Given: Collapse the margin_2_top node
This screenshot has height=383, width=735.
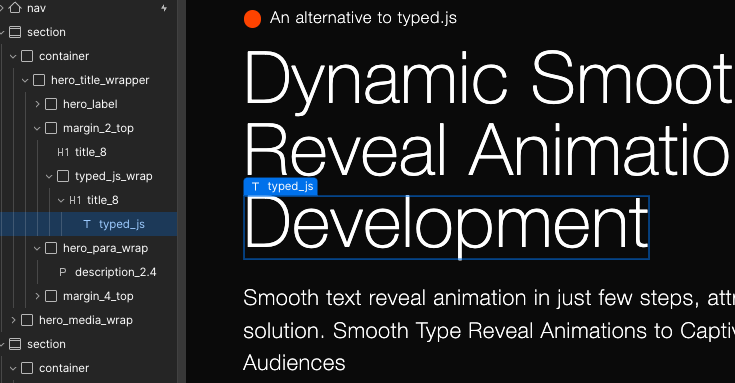Looking at the screenshot, I should [x=37, y=128].
